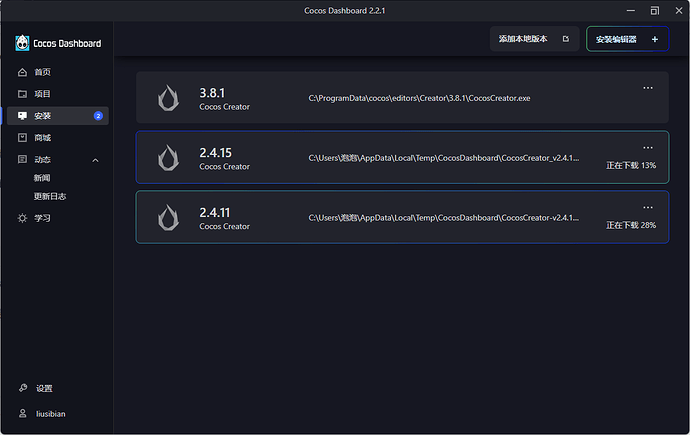The image size is (690, 435).
Task: Open 设置 settings
Action: point(44,388)
